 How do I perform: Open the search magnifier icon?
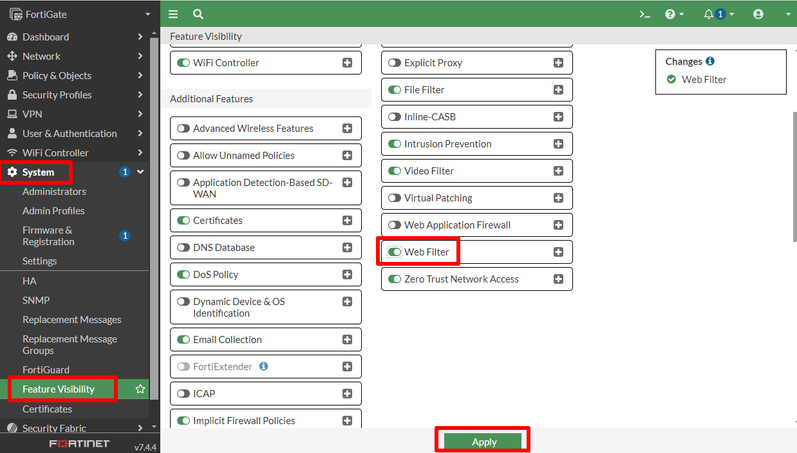(198, 14)
